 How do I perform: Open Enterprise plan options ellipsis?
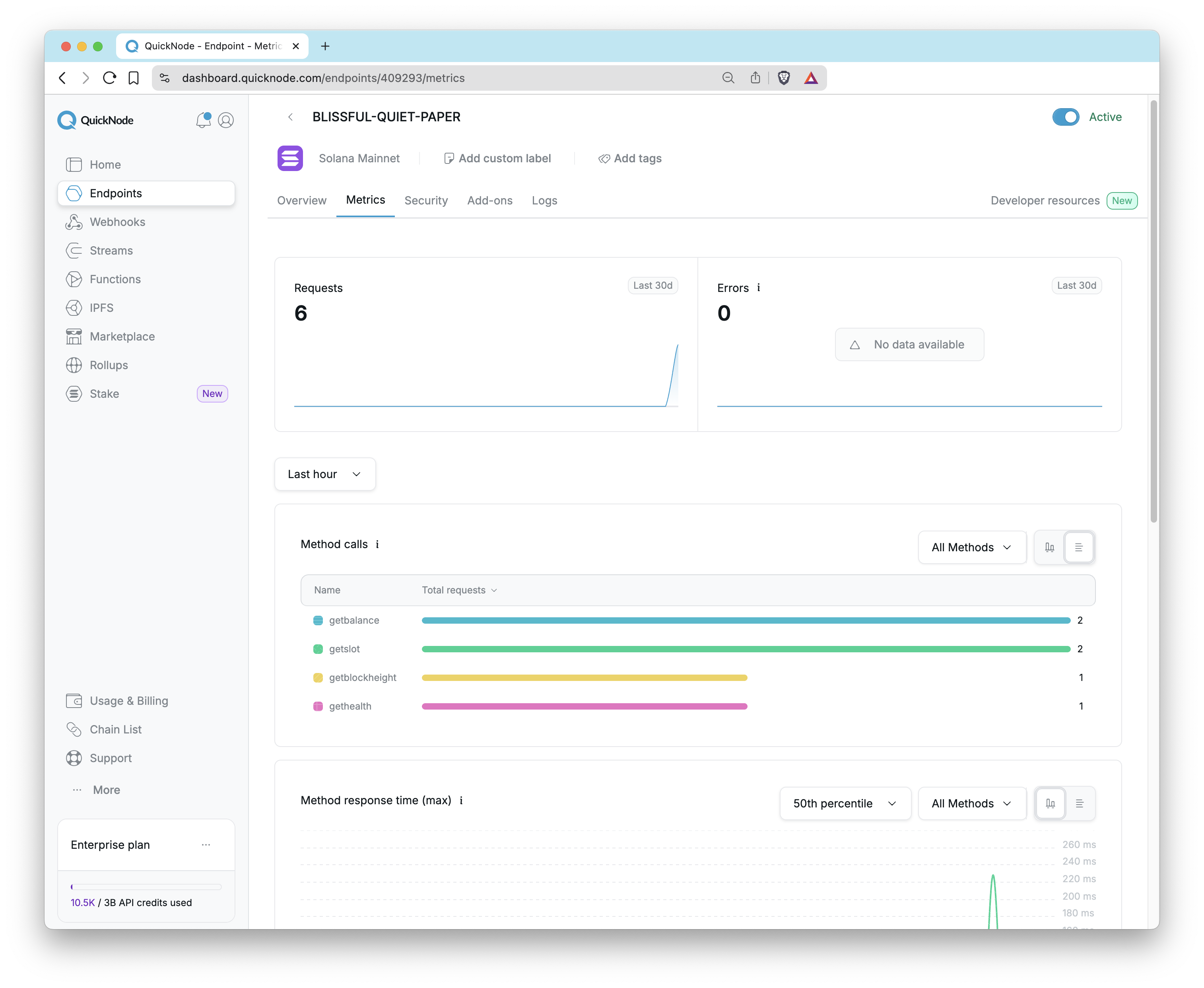[206, 845]
